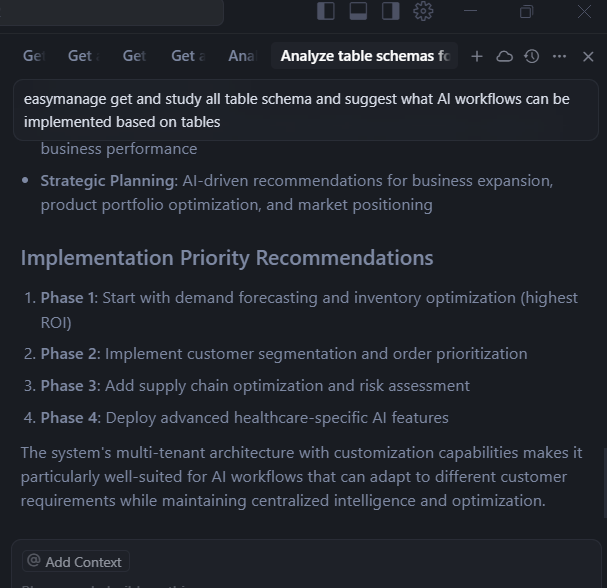
Task: Click the 'Phase 4' list item text
Action: 245,418
